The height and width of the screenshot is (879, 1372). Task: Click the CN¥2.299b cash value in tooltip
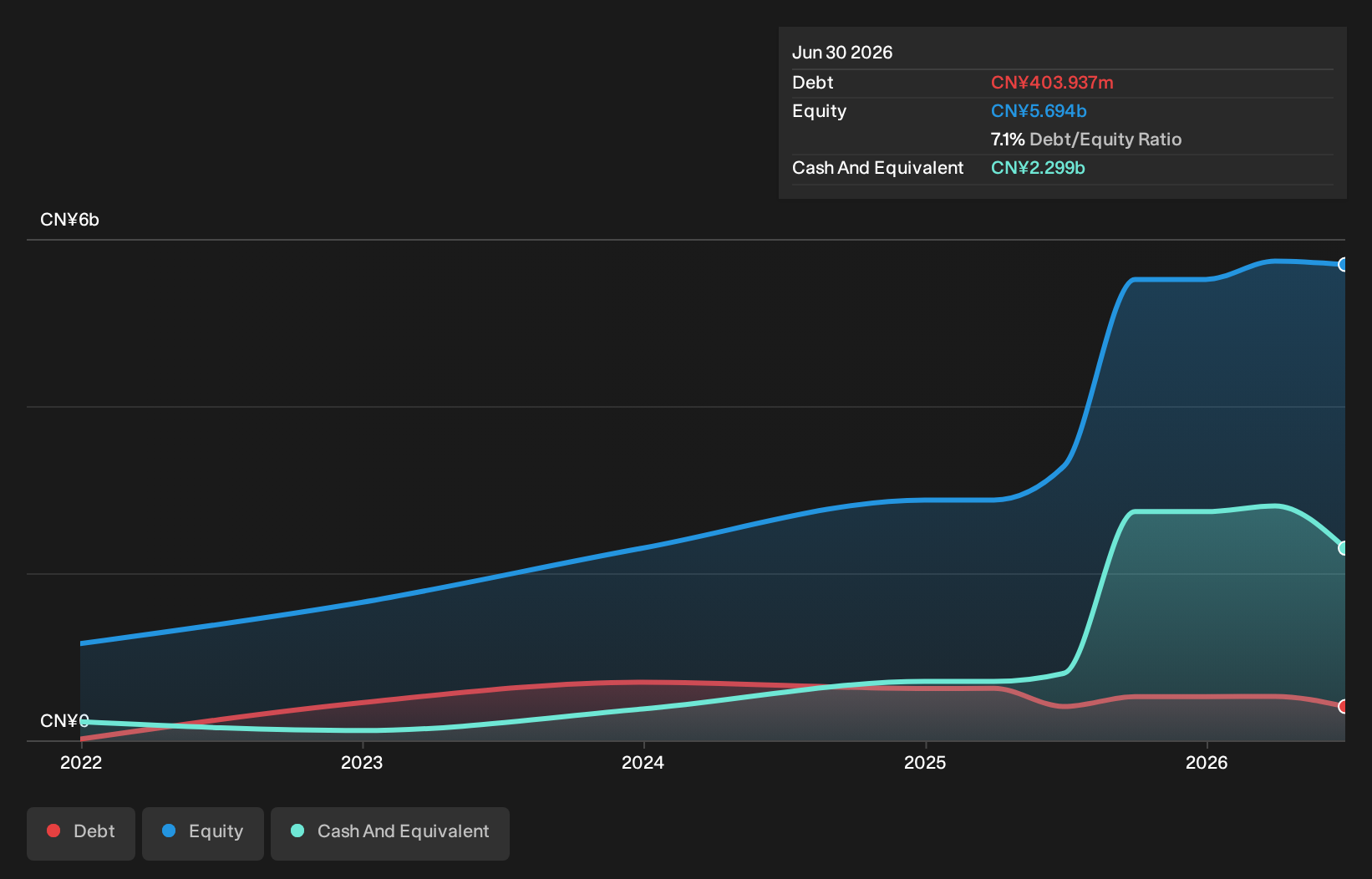point(1038,168)
